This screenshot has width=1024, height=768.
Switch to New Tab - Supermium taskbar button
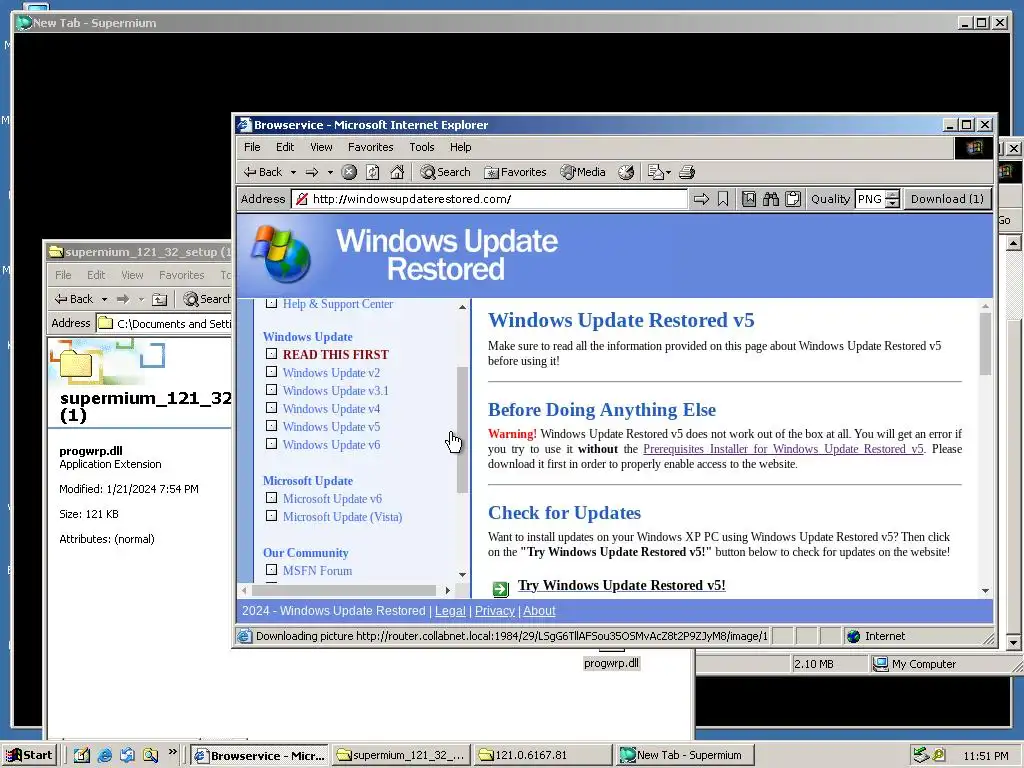684,756
